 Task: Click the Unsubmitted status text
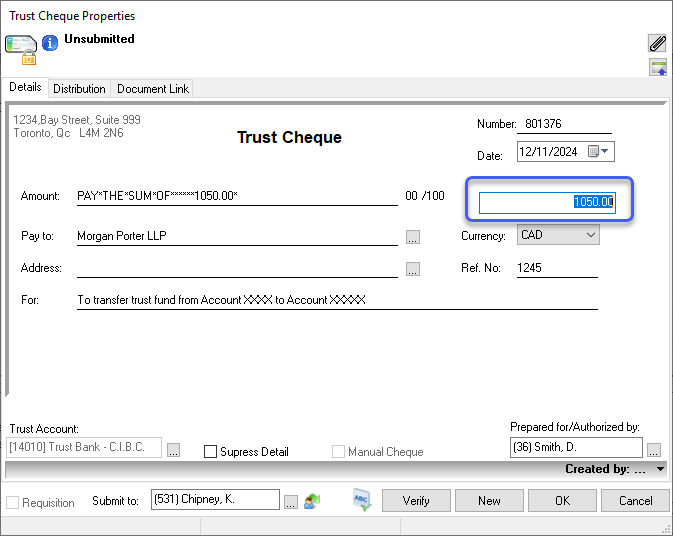[99, 39]
